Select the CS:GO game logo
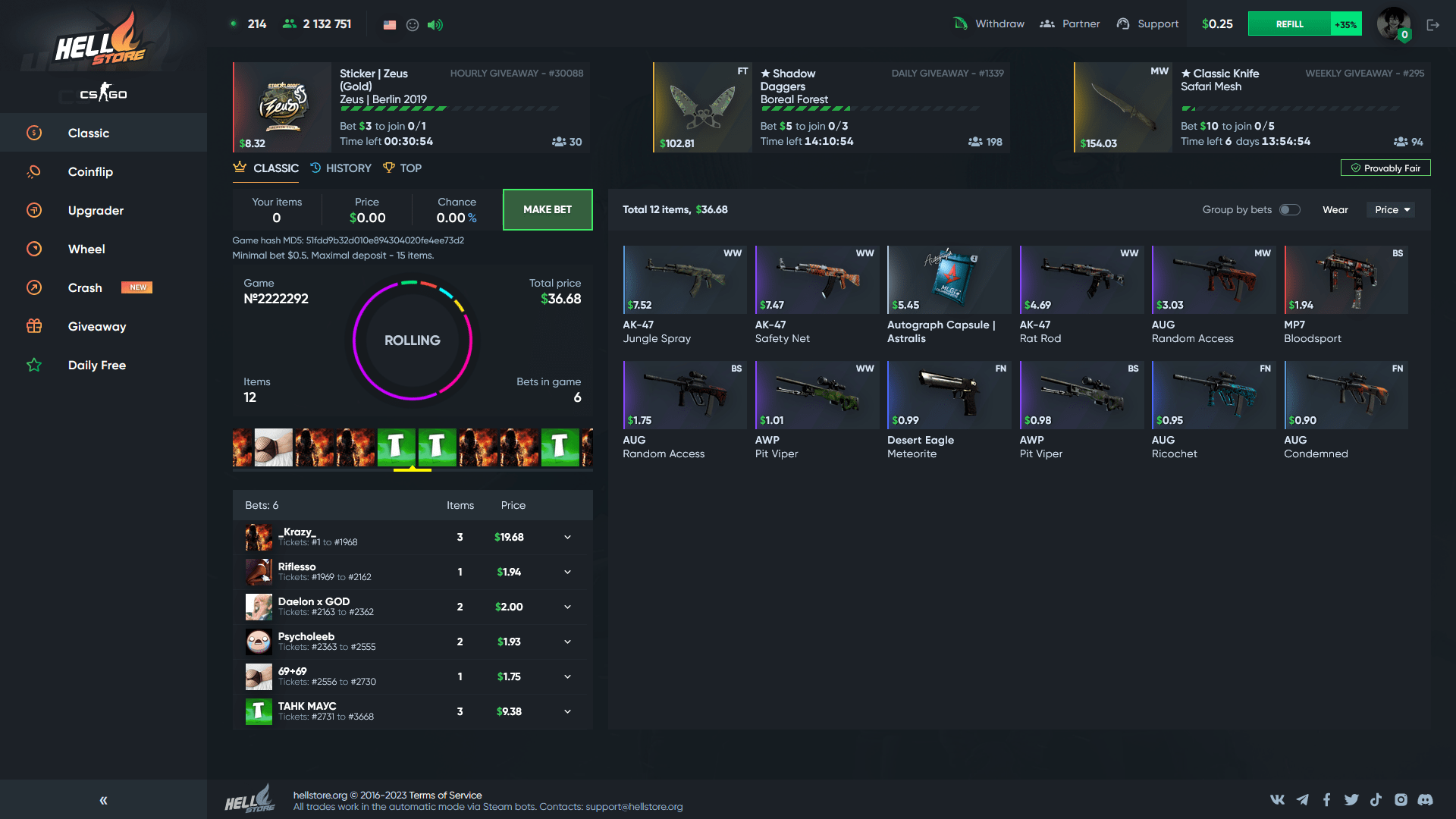The image size is (1456, 819). pos(103,93)
